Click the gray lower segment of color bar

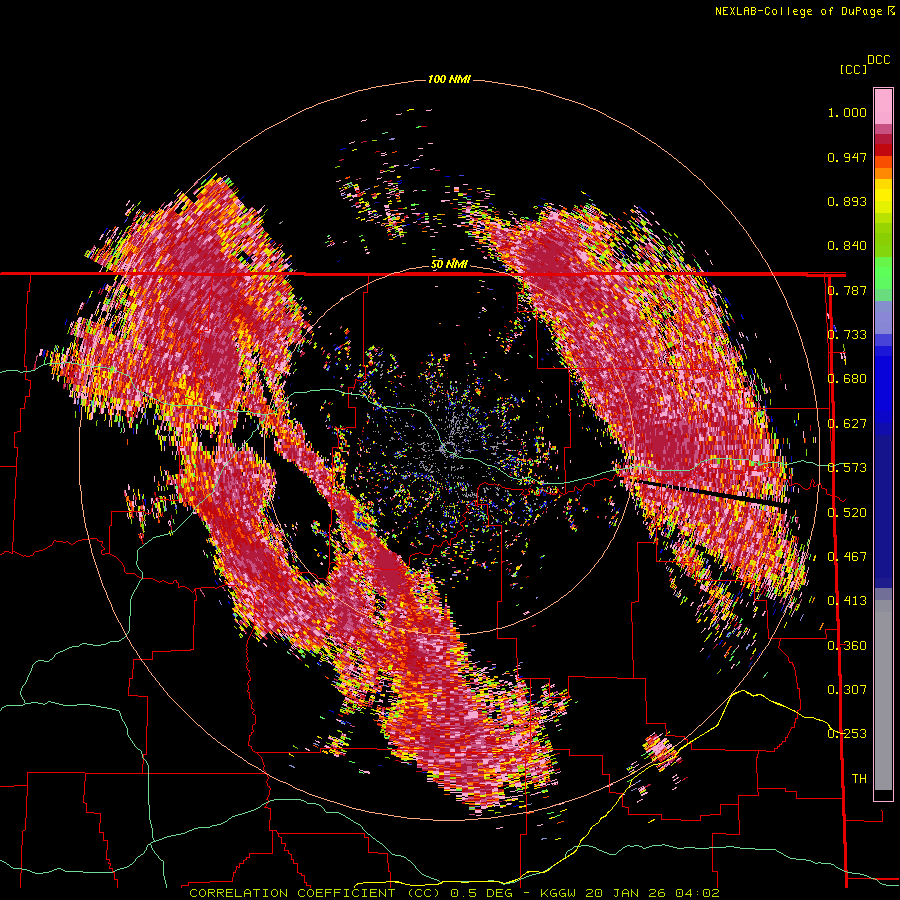(x=883, y=695)
